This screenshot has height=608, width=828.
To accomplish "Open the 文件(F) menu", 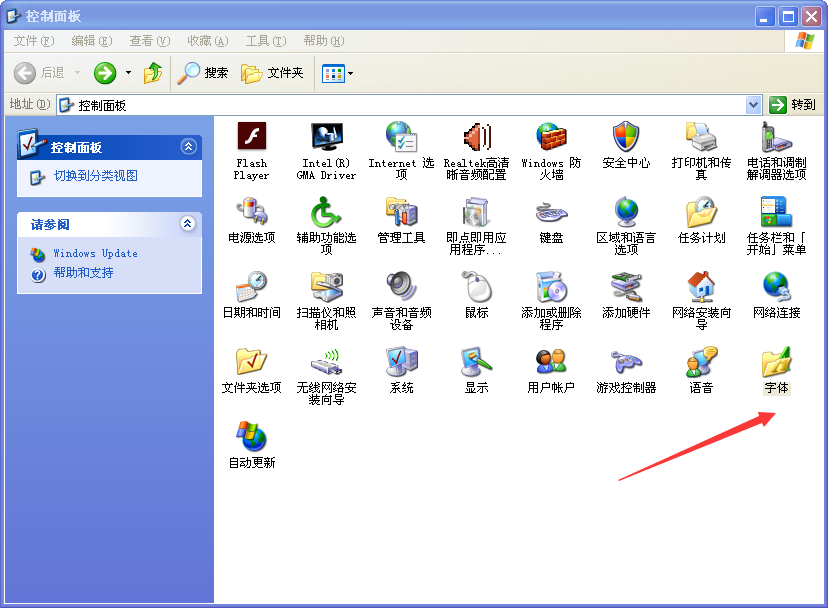I will pyautogui.click(x=34, y=41).
